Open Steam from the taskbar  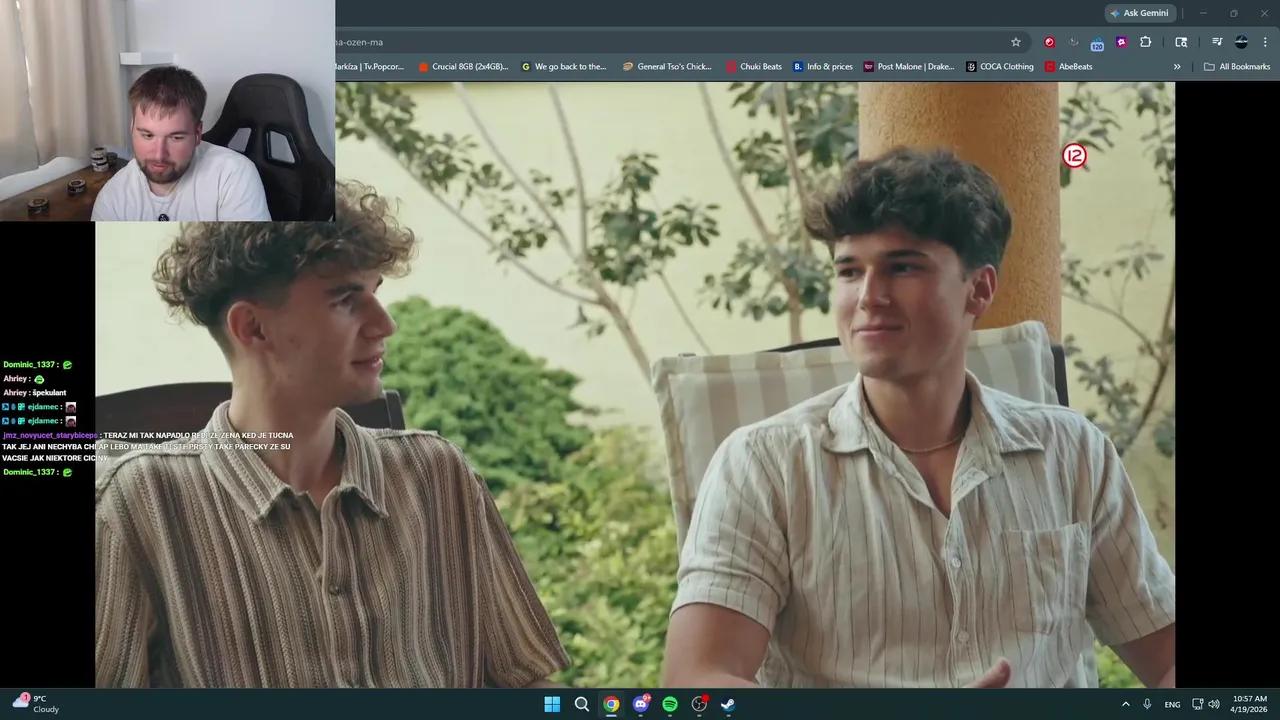click(x=728, y=704)
